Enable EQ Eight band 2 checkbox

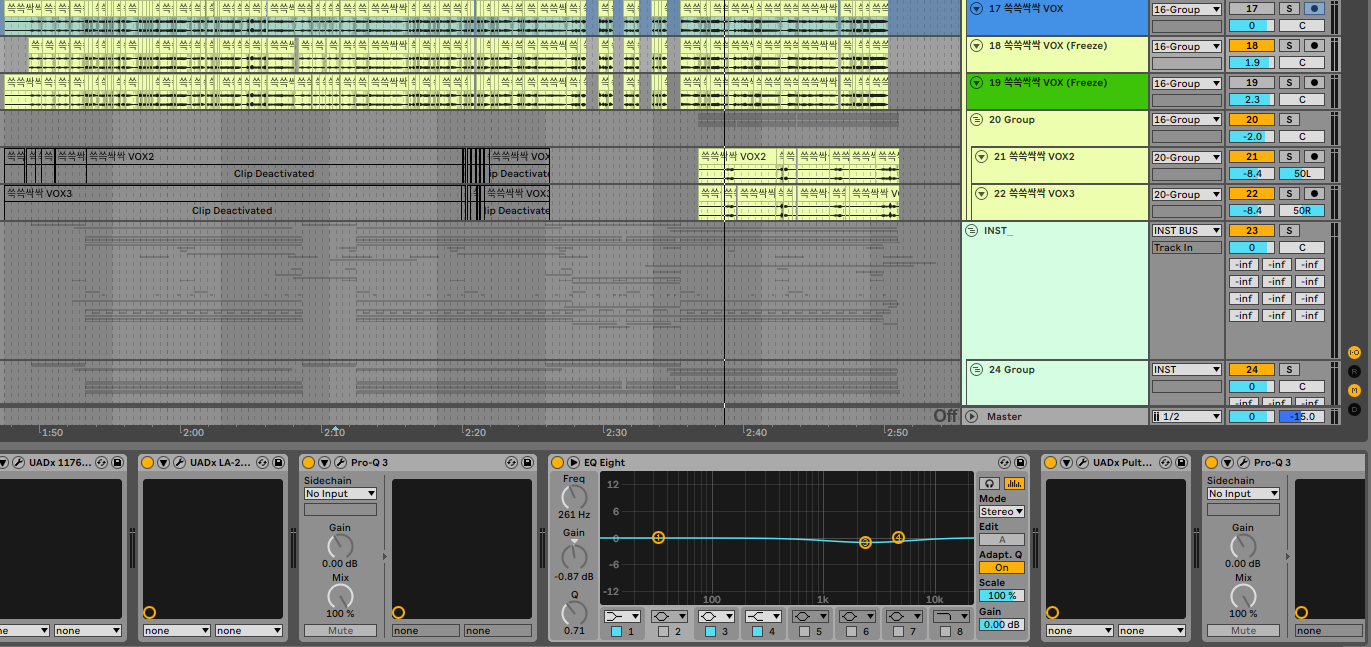coord(663,631)
